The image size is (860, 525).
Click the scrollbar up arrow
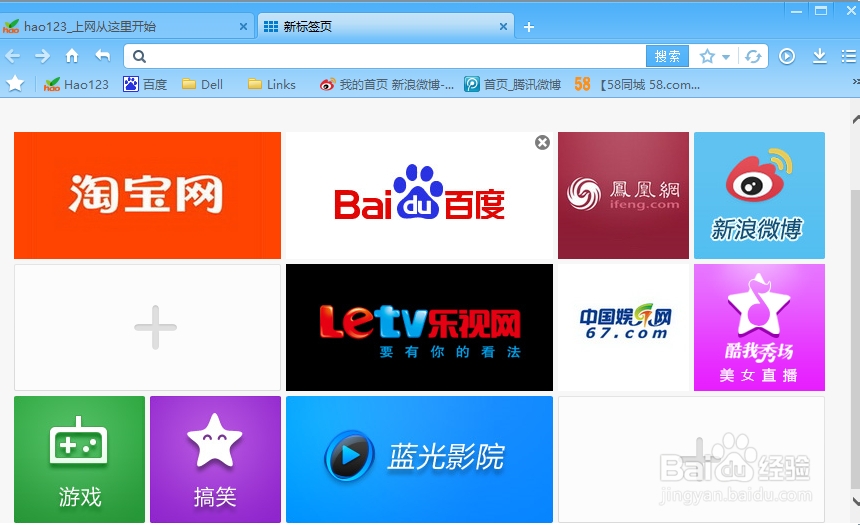click(856, 119)
